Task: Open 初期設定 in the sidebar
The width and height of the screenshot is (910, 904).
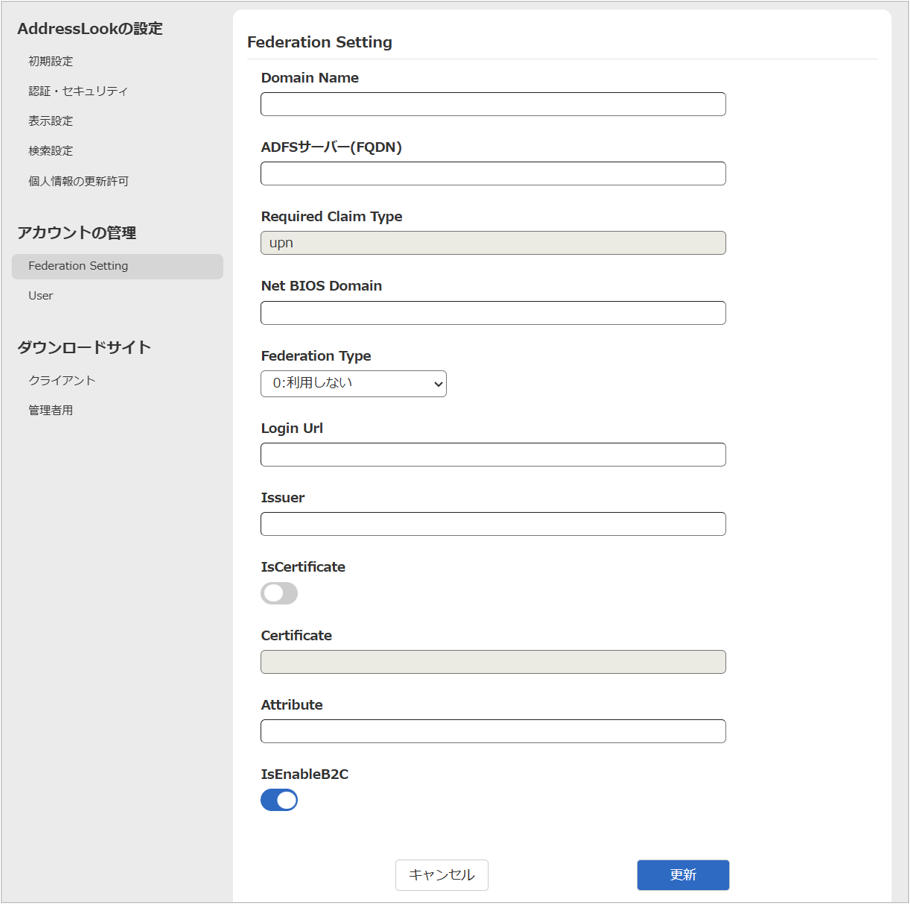Action: click(x=51, y=61)
